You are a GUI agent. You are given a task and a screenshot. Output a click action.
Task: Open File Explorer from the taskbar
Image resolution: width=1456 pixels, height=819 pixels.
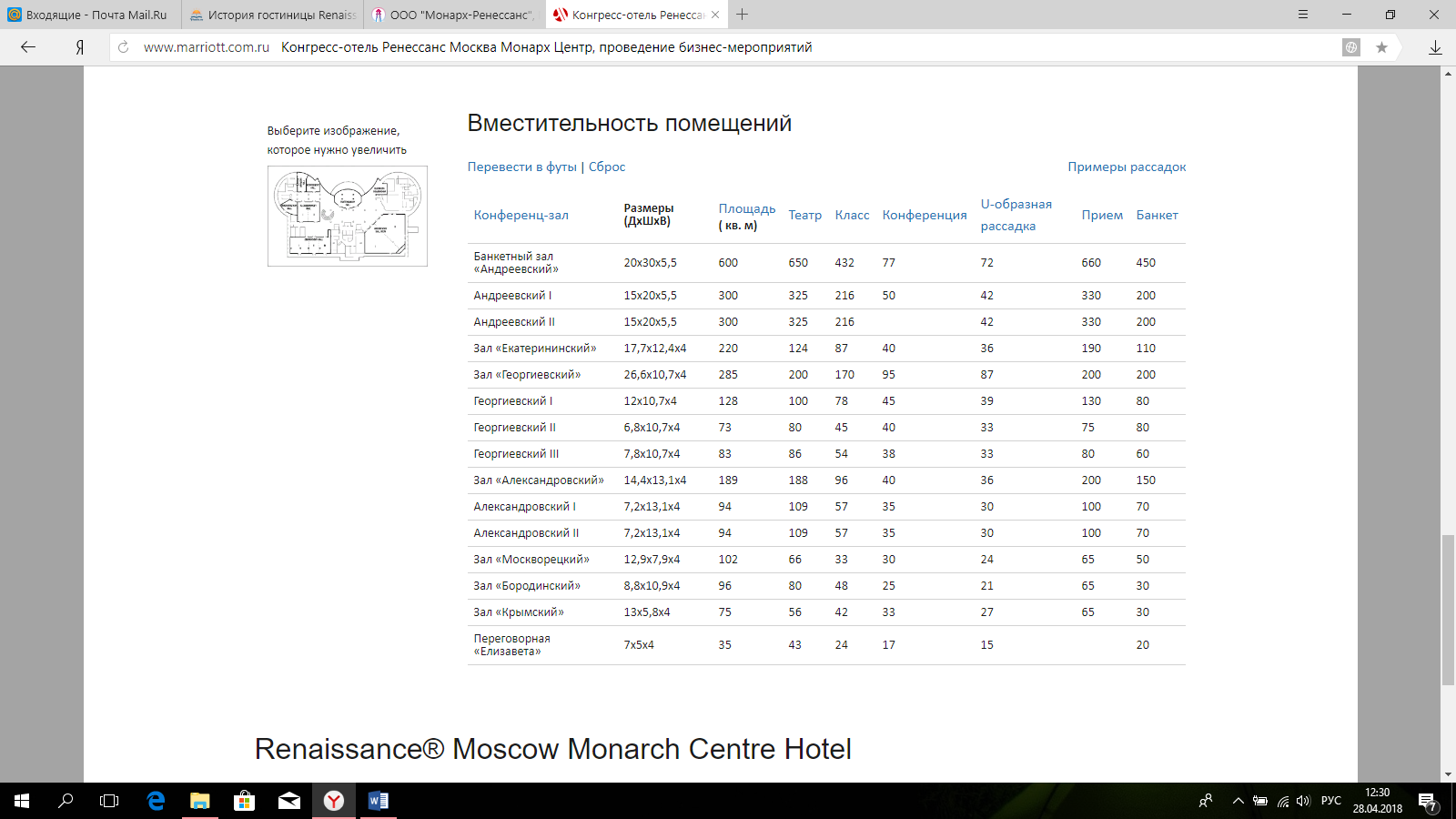click(200, 801)
